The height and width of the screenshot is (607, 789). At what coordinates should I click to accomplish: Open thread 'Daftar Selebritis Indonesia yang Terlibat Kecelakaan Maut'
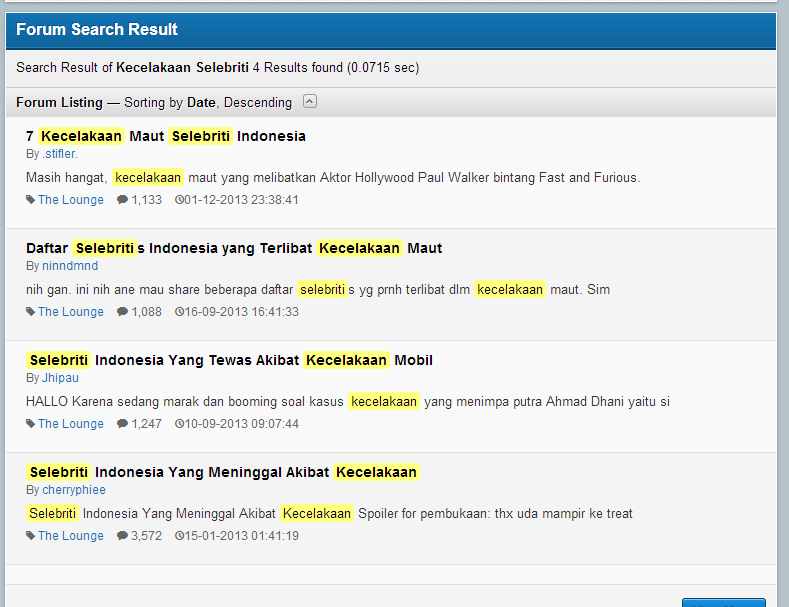(234, 248)
